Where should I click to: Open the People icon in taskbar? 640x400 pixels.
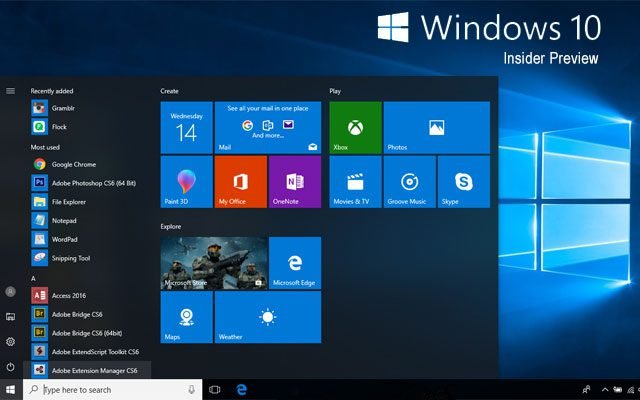point(586,390)
